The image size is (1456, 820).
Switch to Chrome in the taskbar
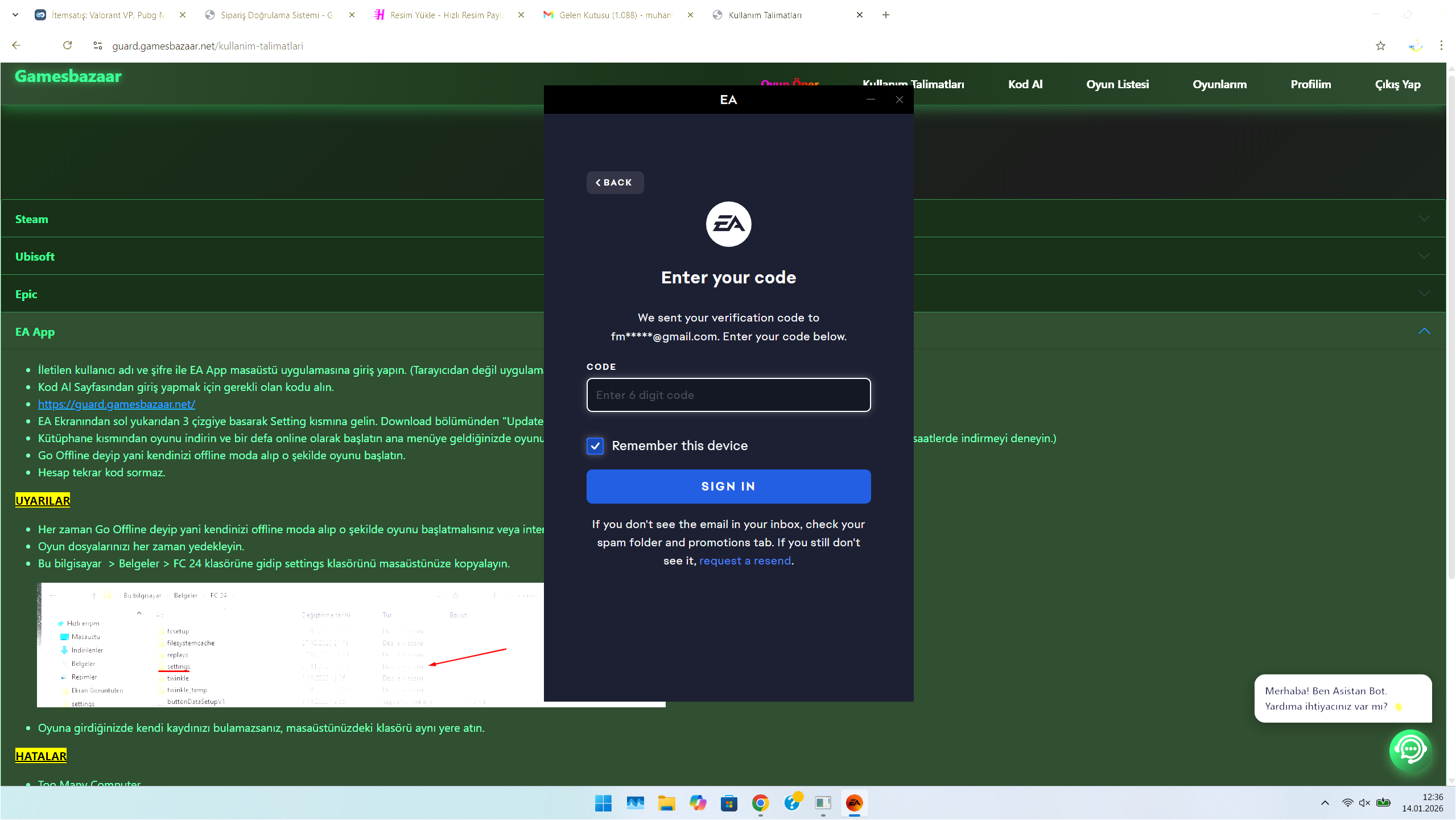760,803
